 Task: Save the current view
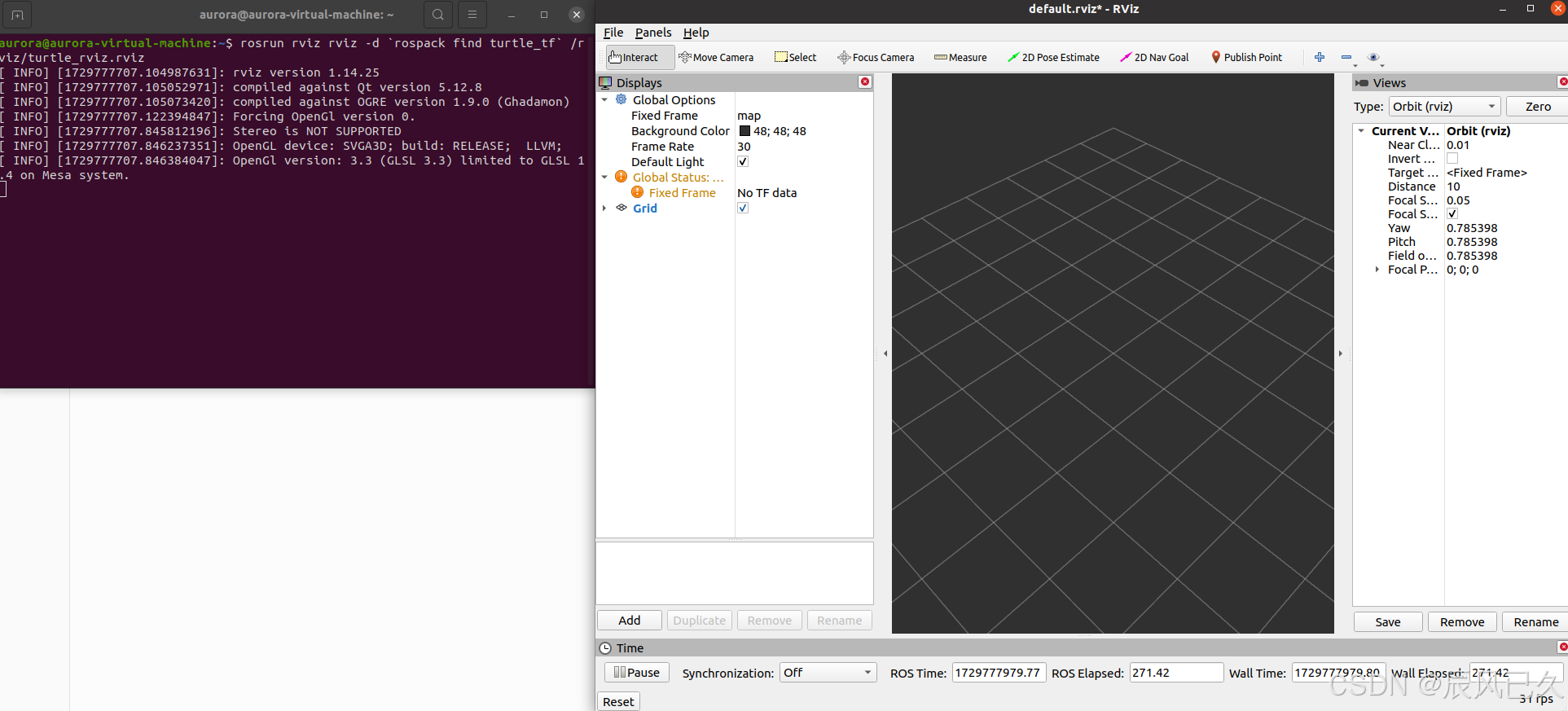1388,622
